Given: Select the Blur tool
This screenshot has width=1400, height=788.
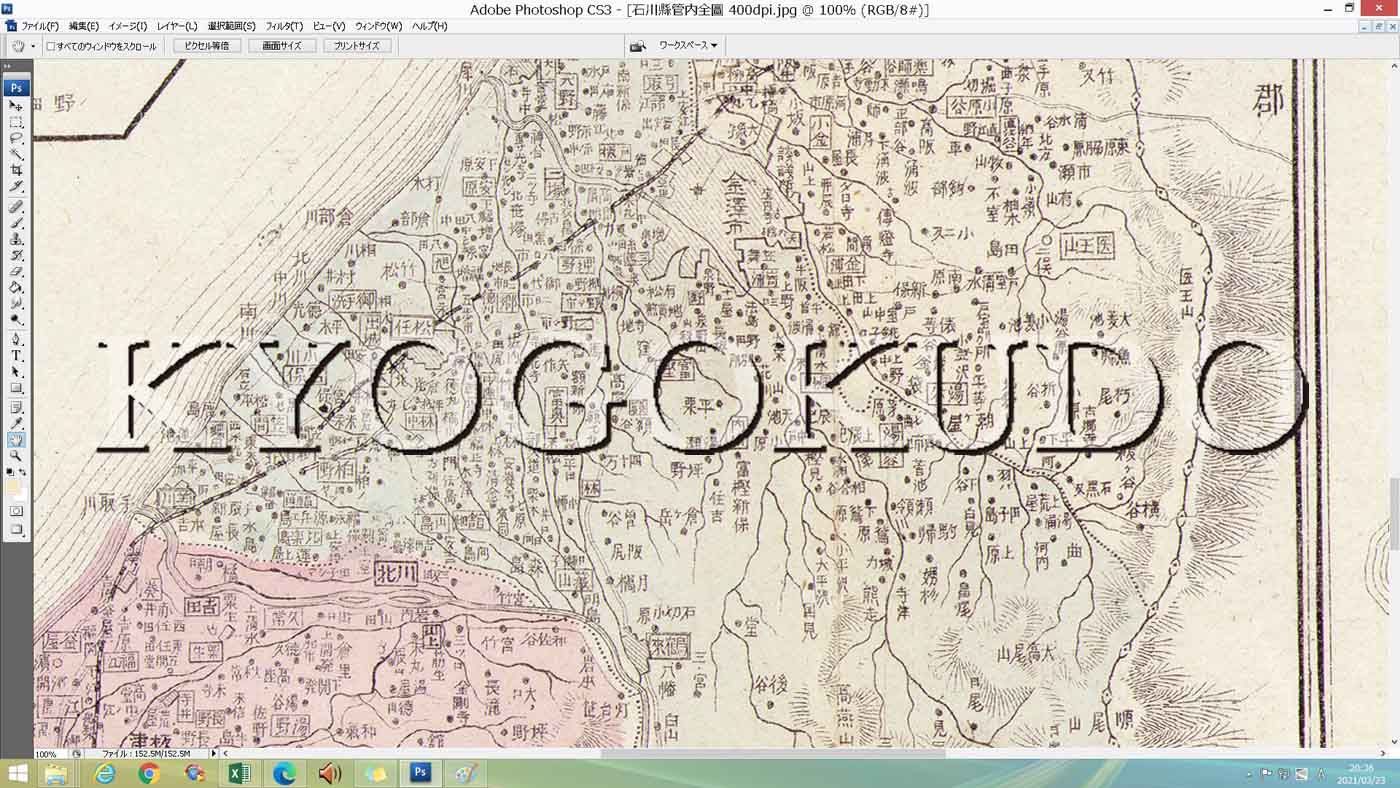Looking at the screenshot, I should (16, 303).
